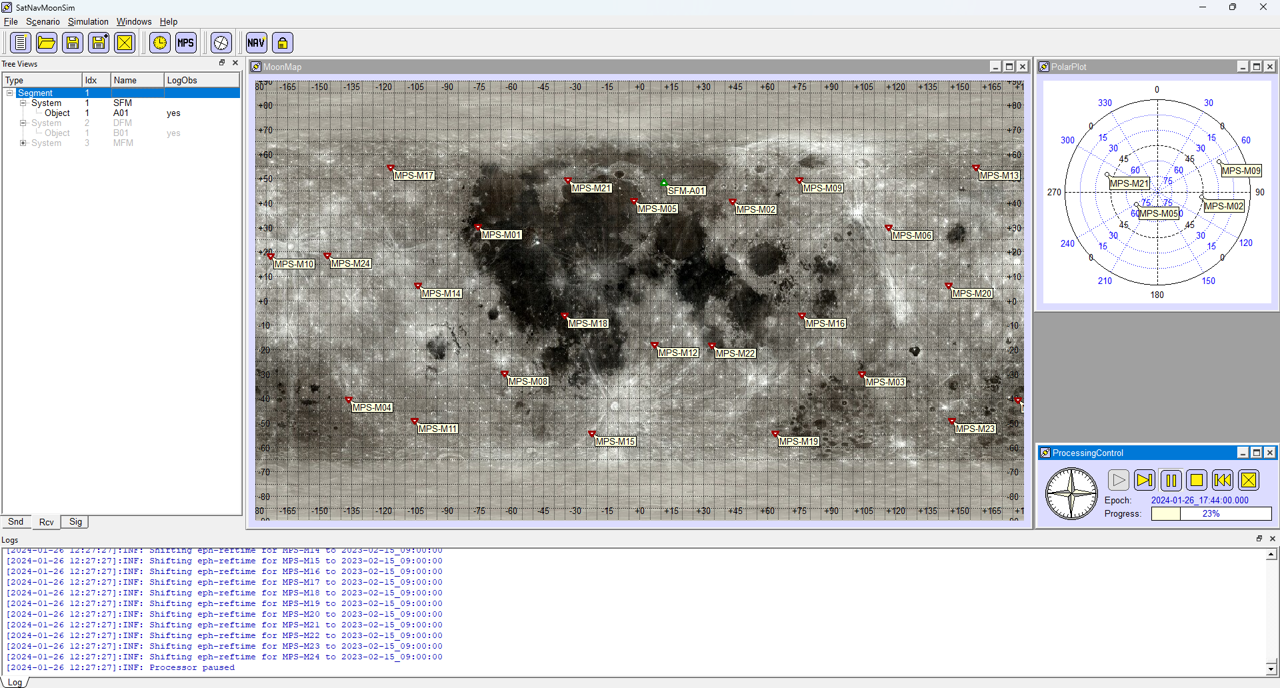Switch to the Sig tab
This screenshot has height=688, width=1280.
coord(76,522)
